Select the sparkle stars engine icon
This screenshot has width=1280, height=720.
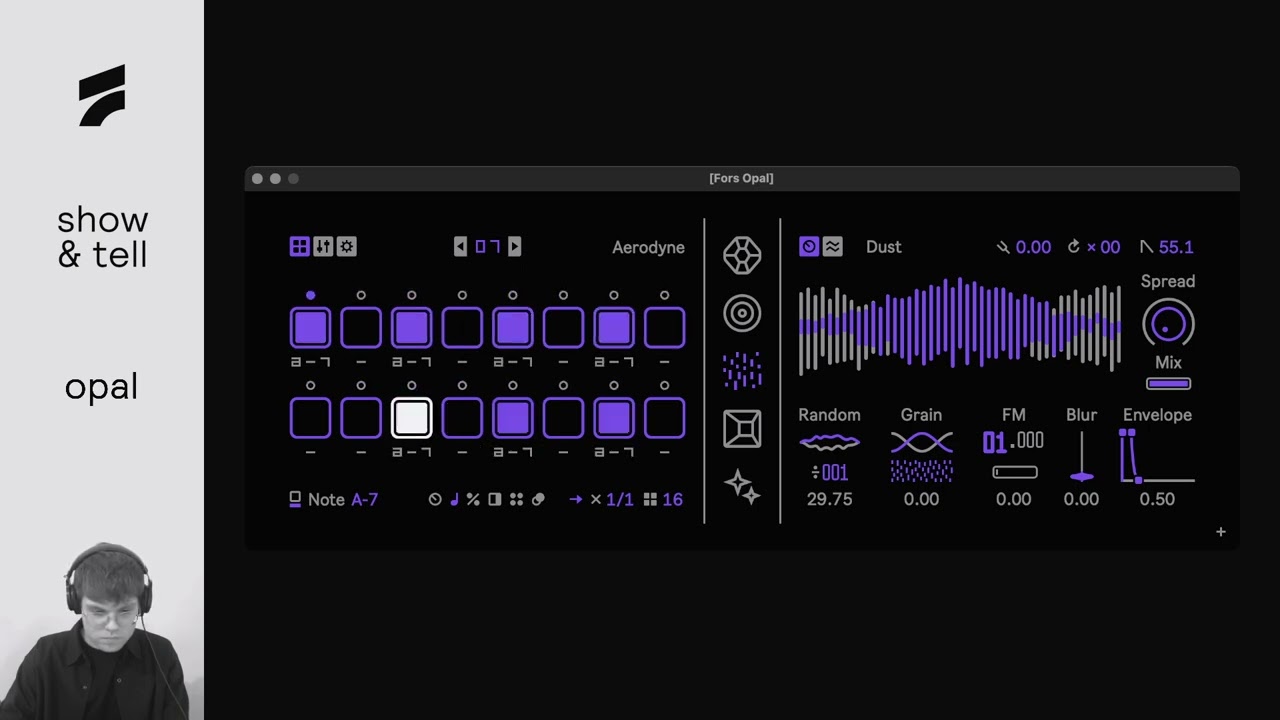(x=742, y=487)
